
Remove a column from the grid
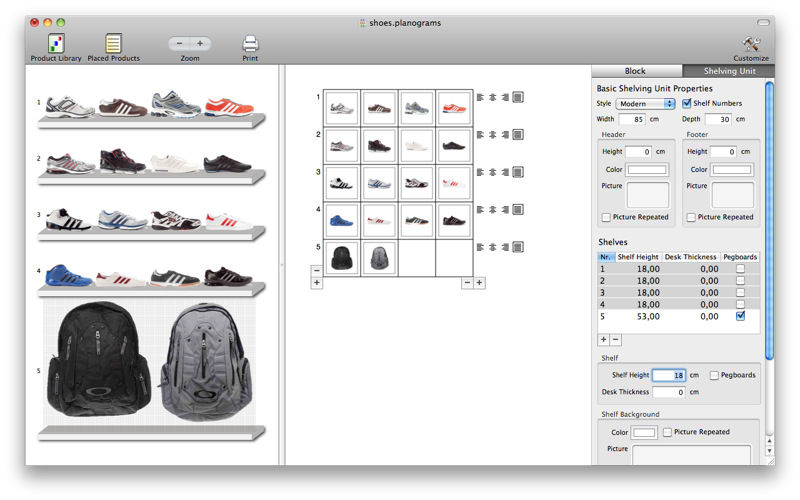467,283
